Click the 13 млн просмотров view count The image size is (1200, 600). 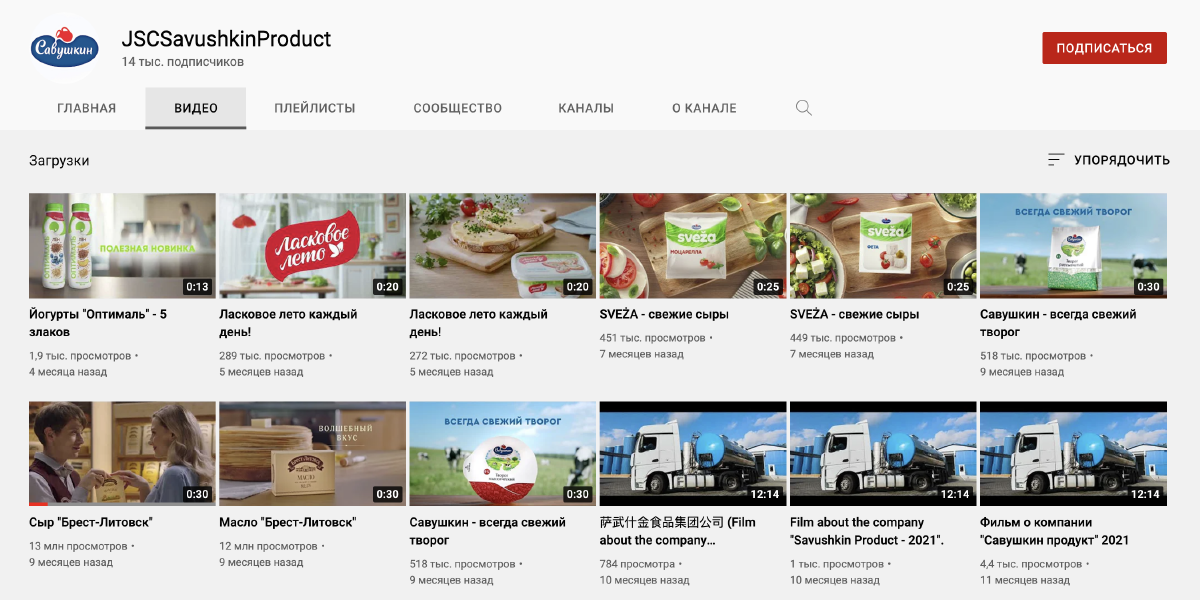[78, 547]
